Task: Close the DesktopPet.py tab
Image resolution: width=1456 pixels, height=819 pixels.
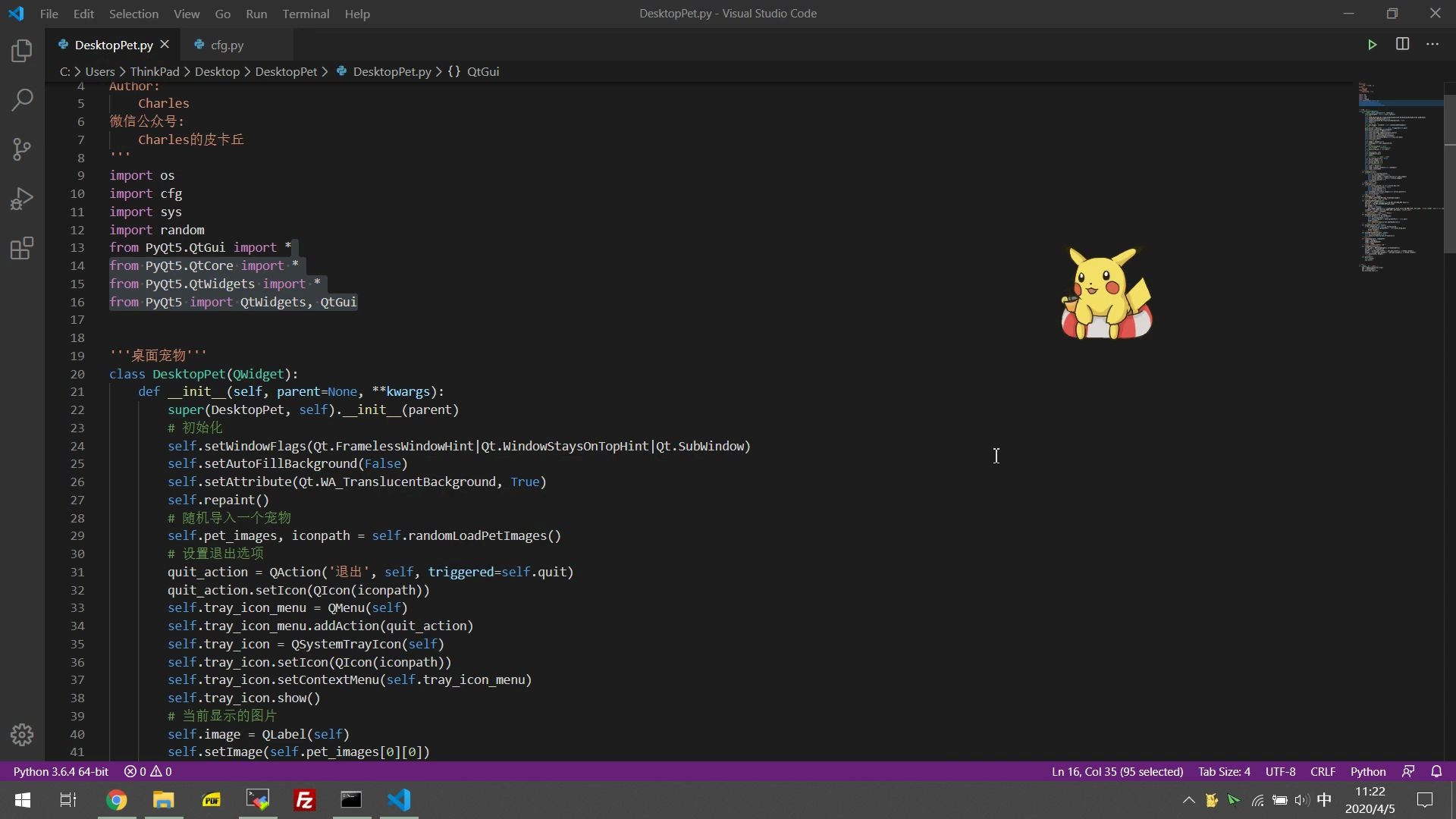Action: pyautogui.click(x=165, y=45)
